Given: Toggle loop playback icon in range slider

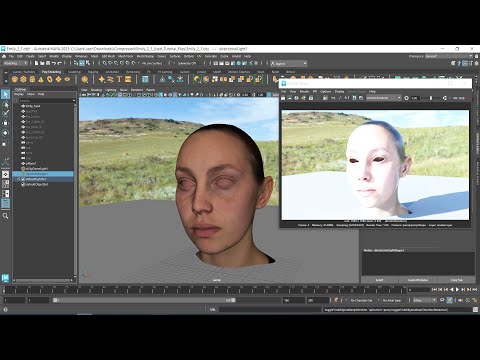Looking at the screenshot, I should point(442,300).
